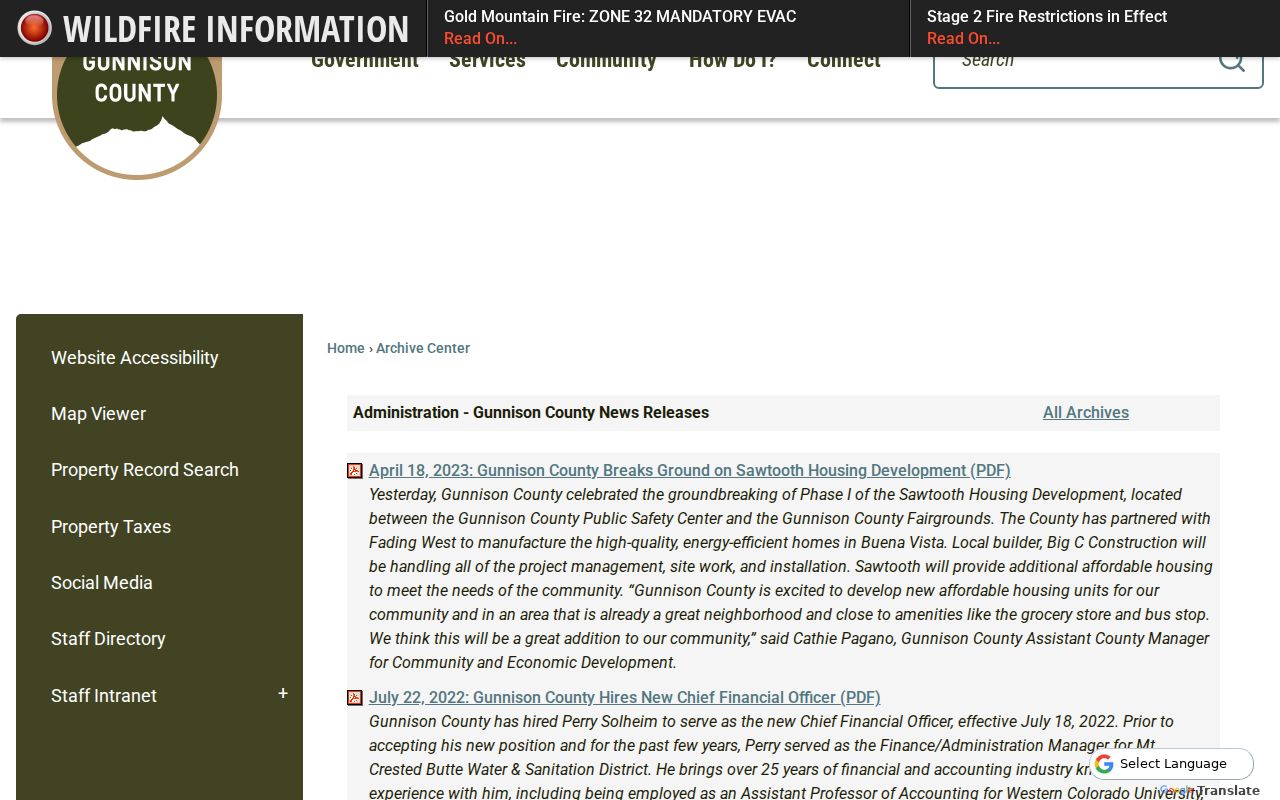Image resolution: width=1280 pixels, height=800 pixels.
Task: Click the search magnifier icon
Action: 1232,62
